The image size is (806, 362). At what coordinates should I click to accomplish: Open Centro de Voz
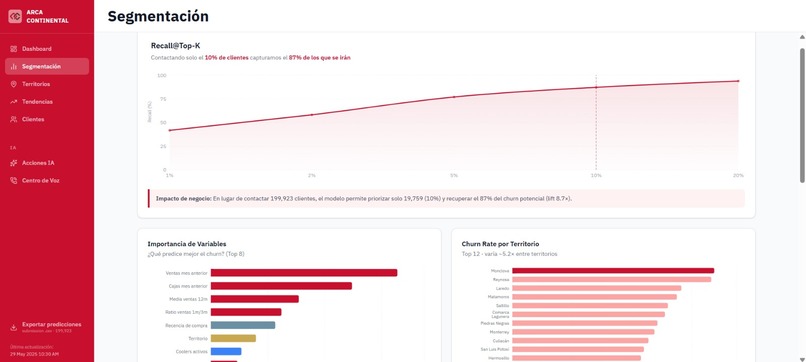click(47, 180)
